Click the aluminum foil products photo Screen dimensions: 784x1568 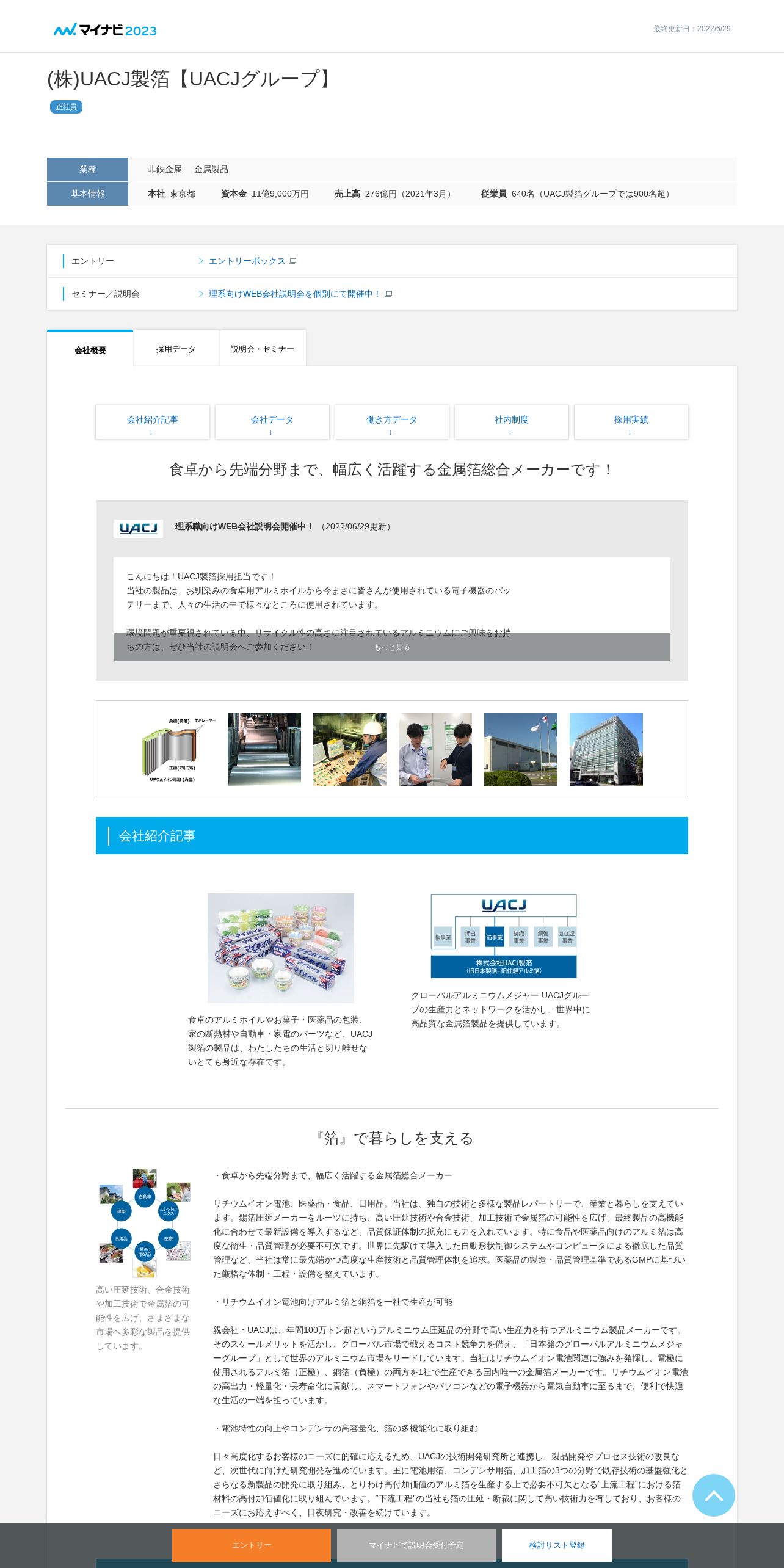tap(281, 948)
